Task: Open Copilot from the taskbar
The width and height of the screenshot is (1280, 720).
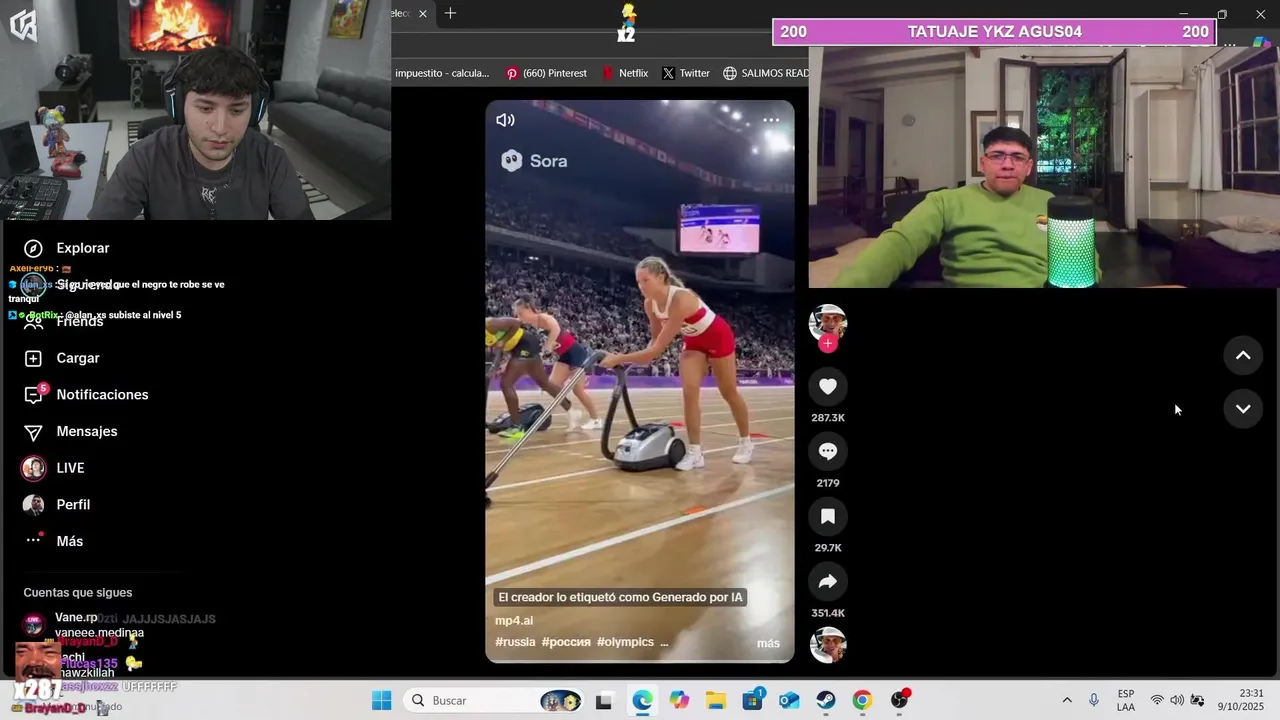Action: pos(679,701)
